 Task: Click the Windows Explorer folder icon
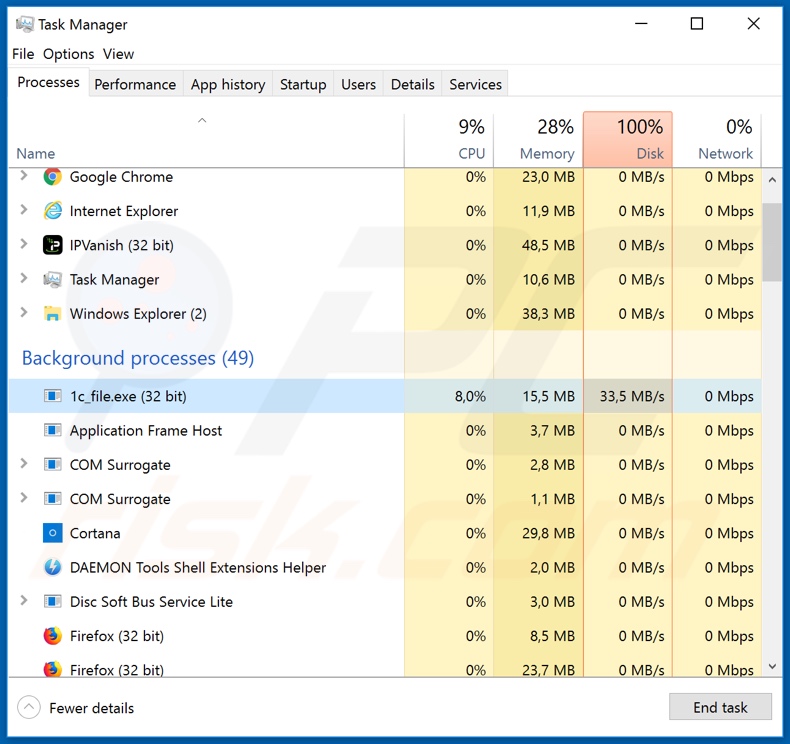pyautogui.click(x=53, y=314)
